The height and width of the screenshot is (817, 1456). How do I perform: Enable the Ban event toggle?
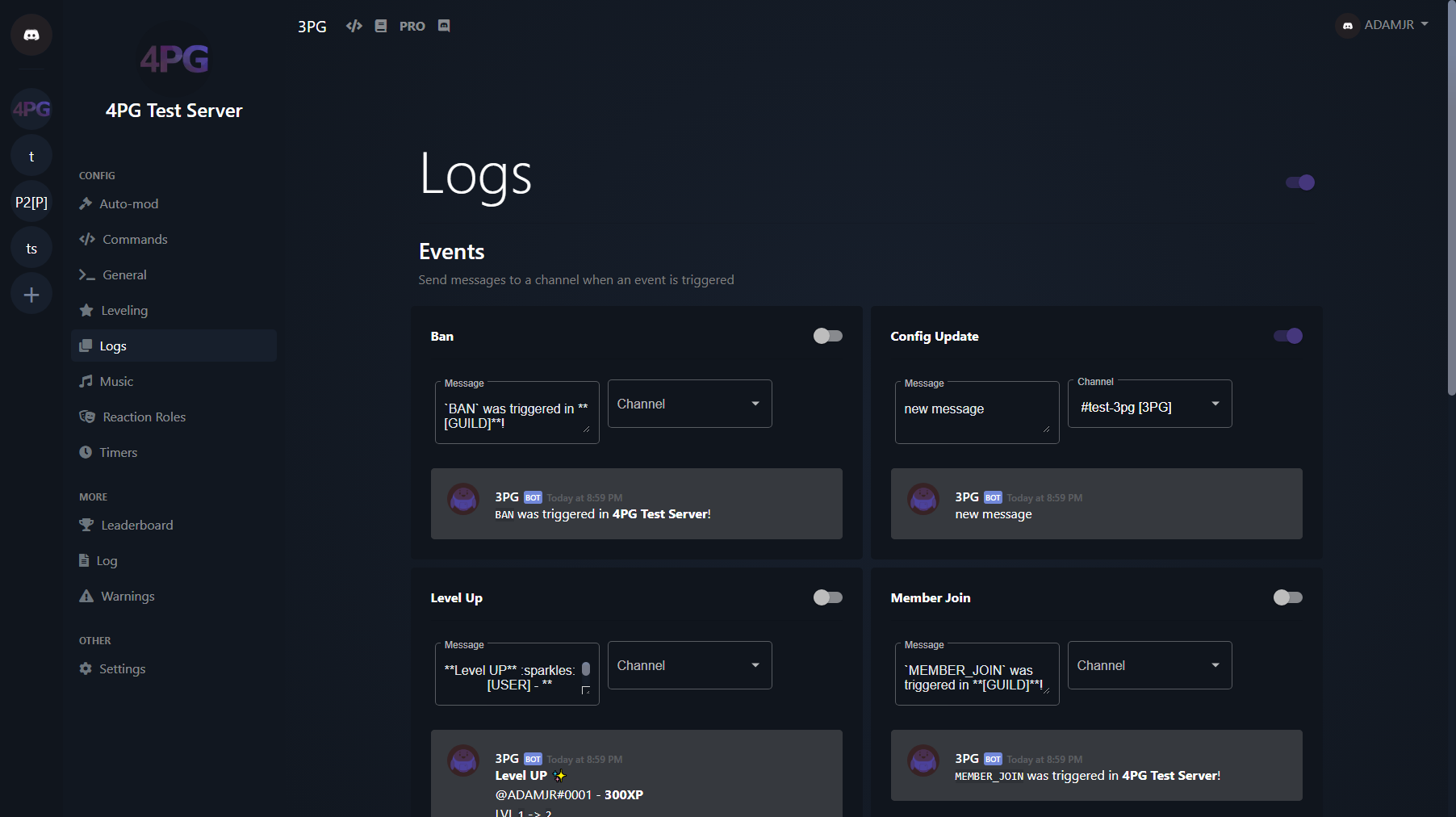(x=826, y=336)
